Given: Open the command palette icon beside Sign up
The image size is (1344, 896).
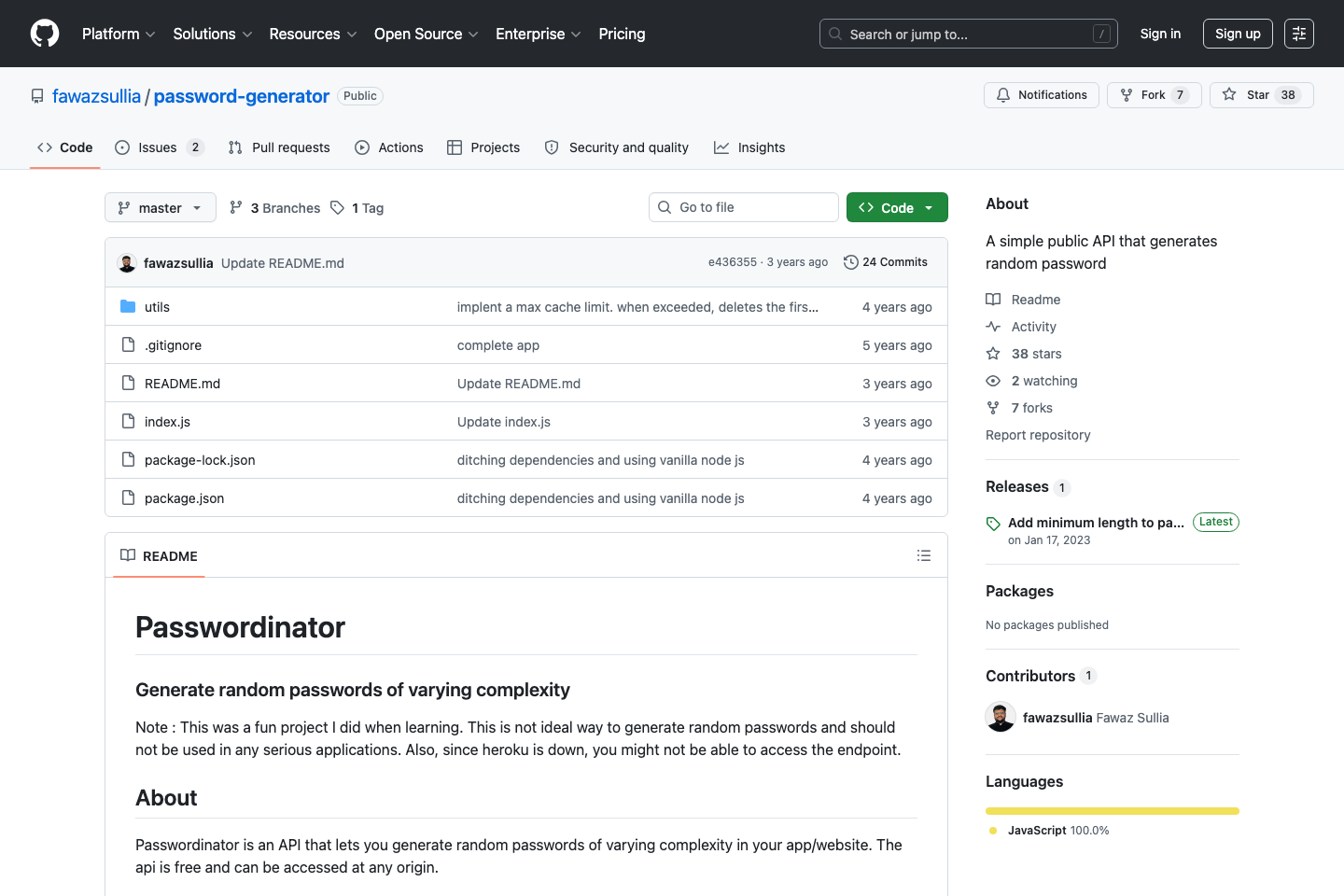Looking at the screenshot, I should [x=1299, y=34].
